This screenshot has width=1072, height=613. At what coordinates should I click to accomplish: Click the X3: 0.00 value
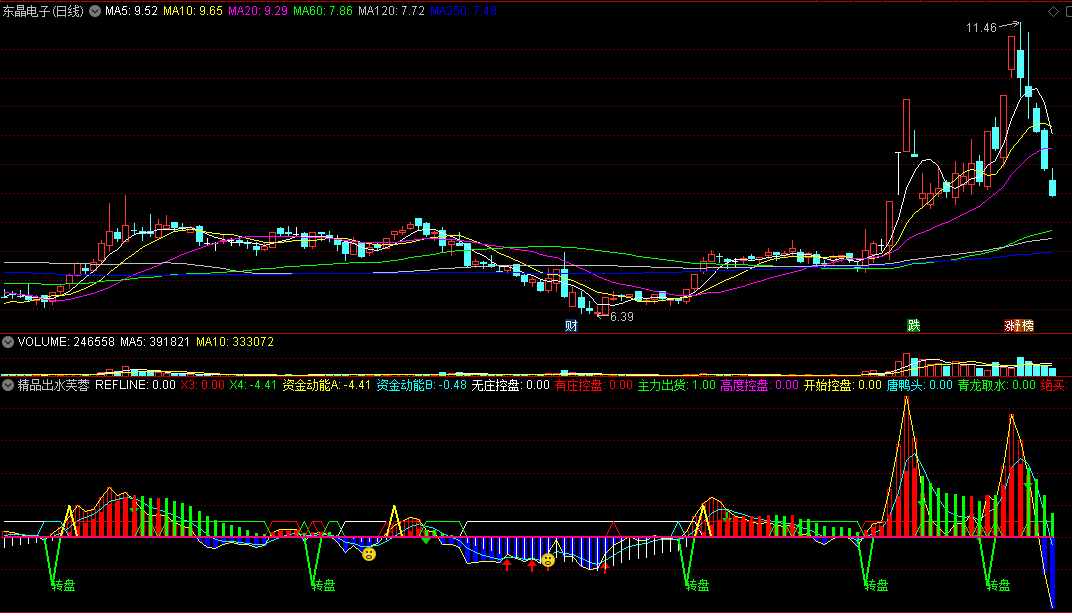click(202, 385)
